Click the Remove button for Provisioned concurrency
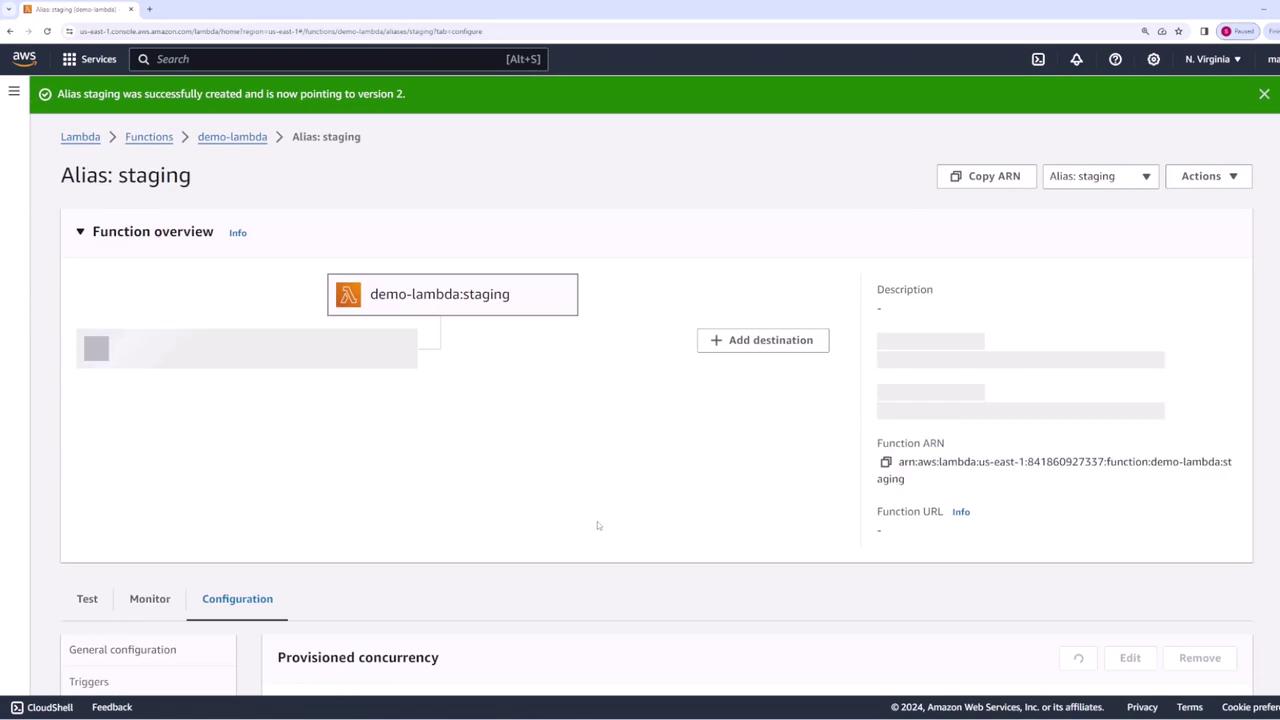The image size is (1280, 720). pos(1200,658)
